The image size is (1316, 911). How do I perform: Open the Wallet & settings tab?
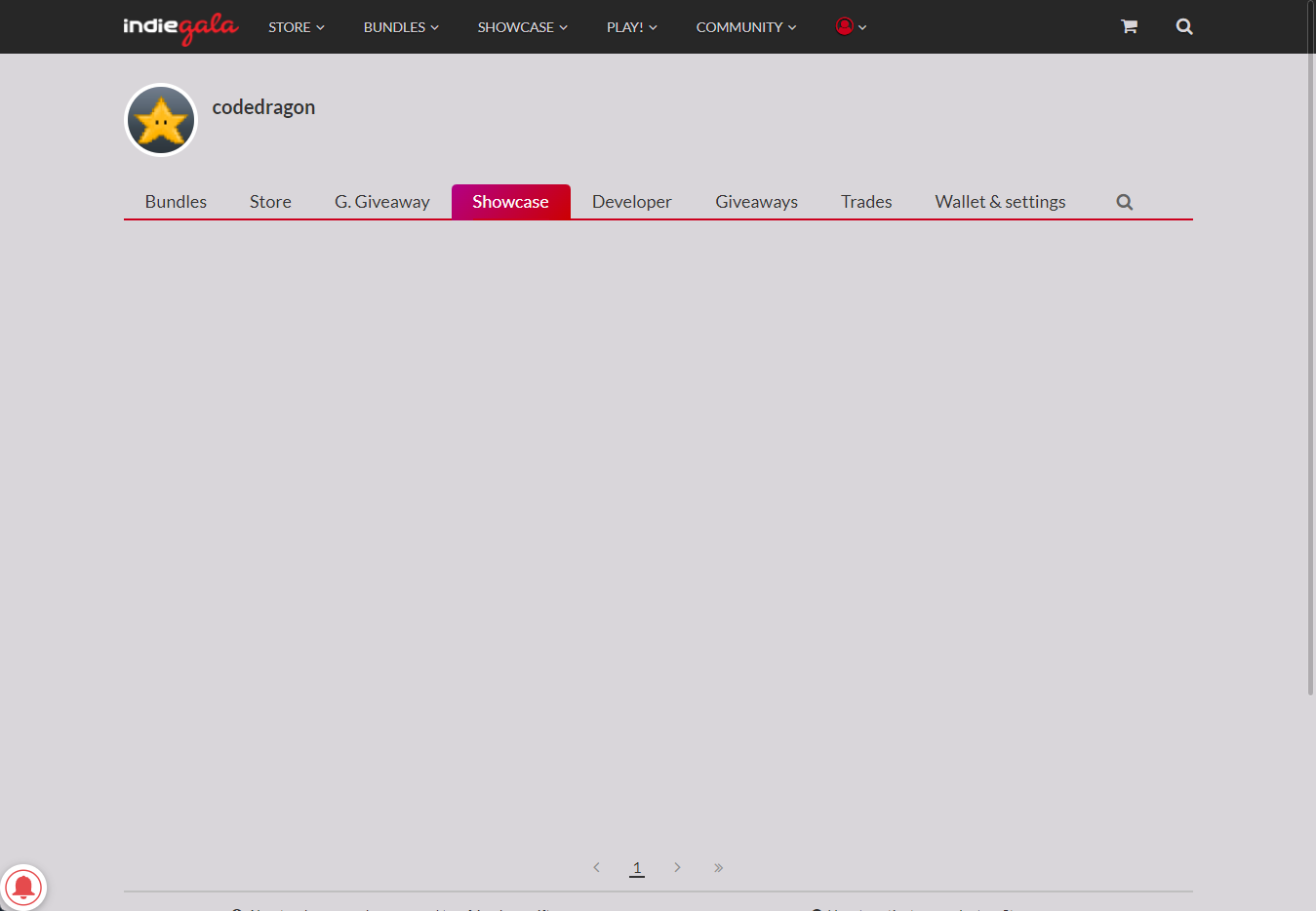(x=1000, y=202)
